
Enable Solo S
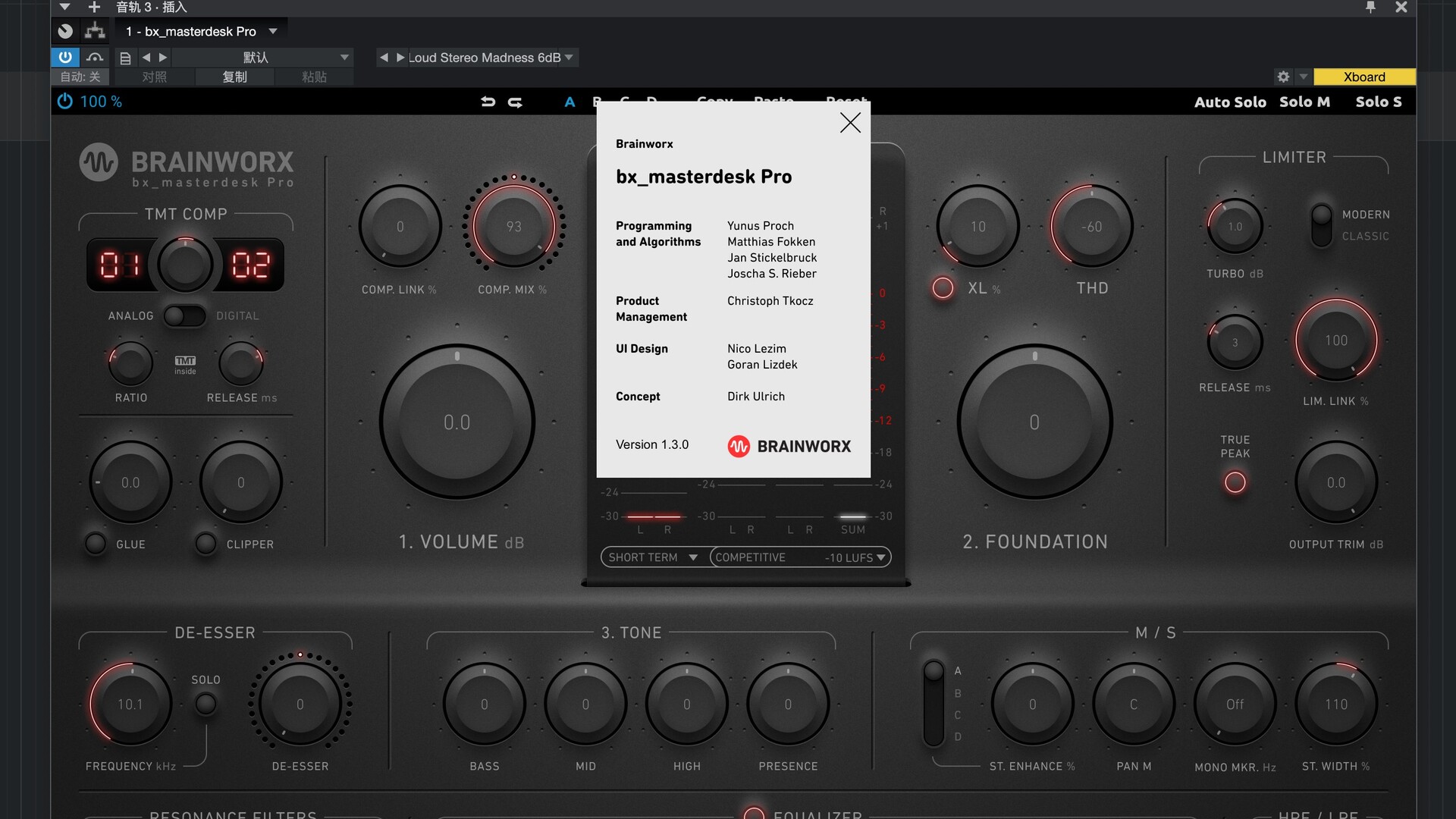pos(1379,102)
